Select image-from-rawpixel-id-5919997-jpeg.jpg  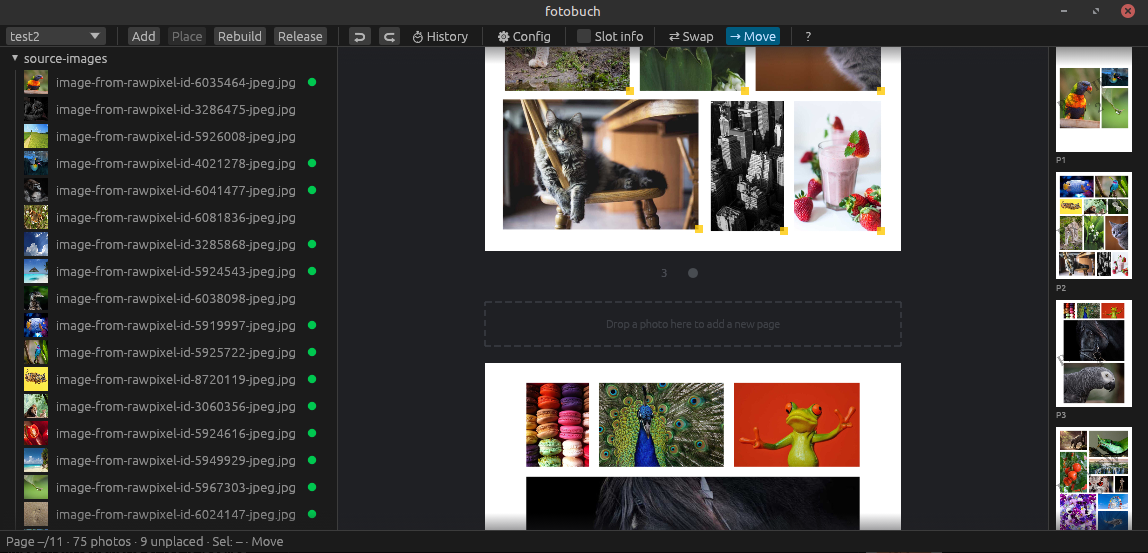tap(176, 325)
